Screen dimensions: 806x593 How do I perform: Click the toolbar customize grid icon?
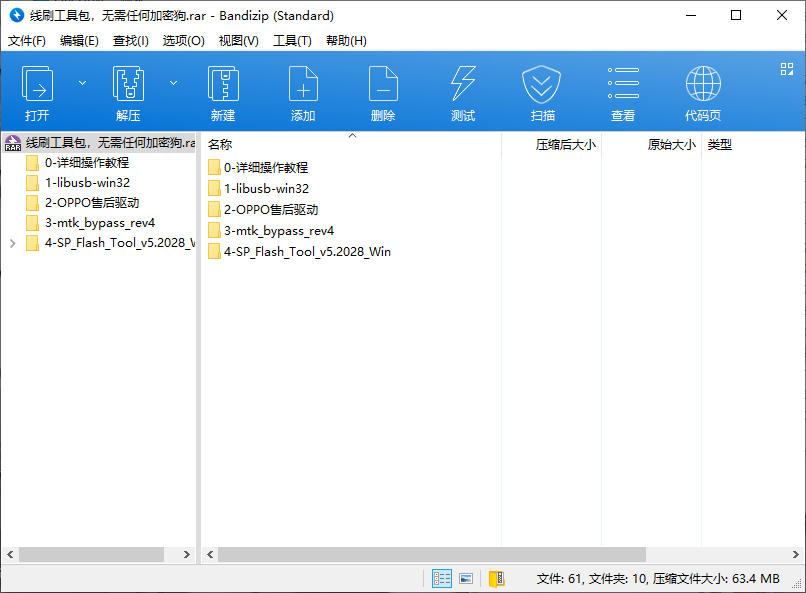tap(787, 69)
